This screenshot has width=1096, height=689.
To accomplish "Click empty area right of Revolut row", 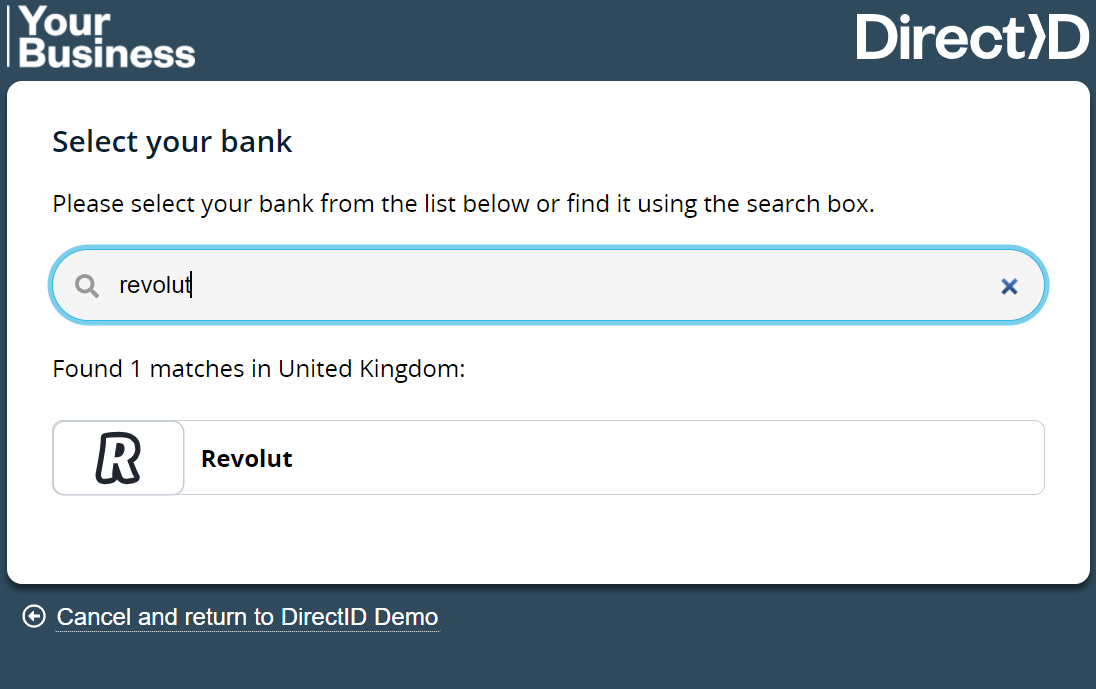I will tap(668, 458).
